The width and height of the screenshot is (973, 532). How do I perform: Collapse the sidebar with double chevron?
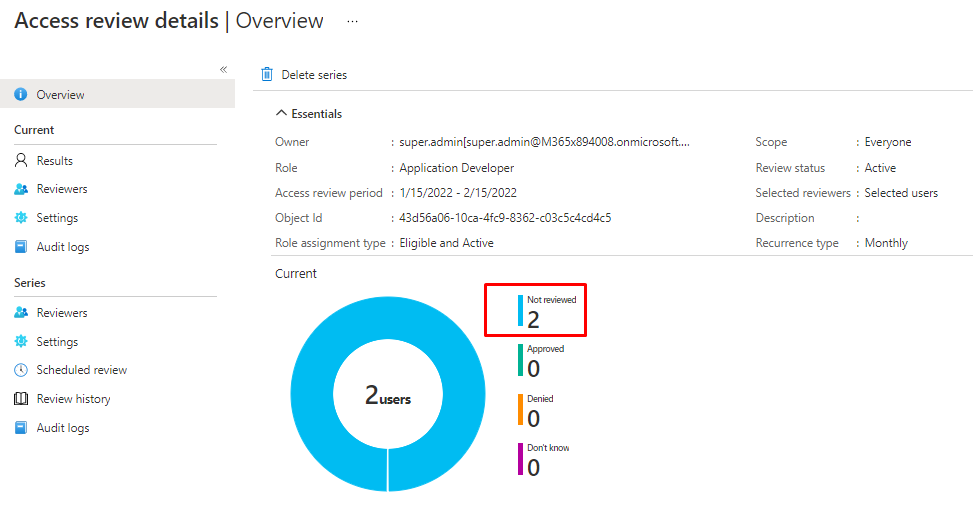[x=223, y=69]
